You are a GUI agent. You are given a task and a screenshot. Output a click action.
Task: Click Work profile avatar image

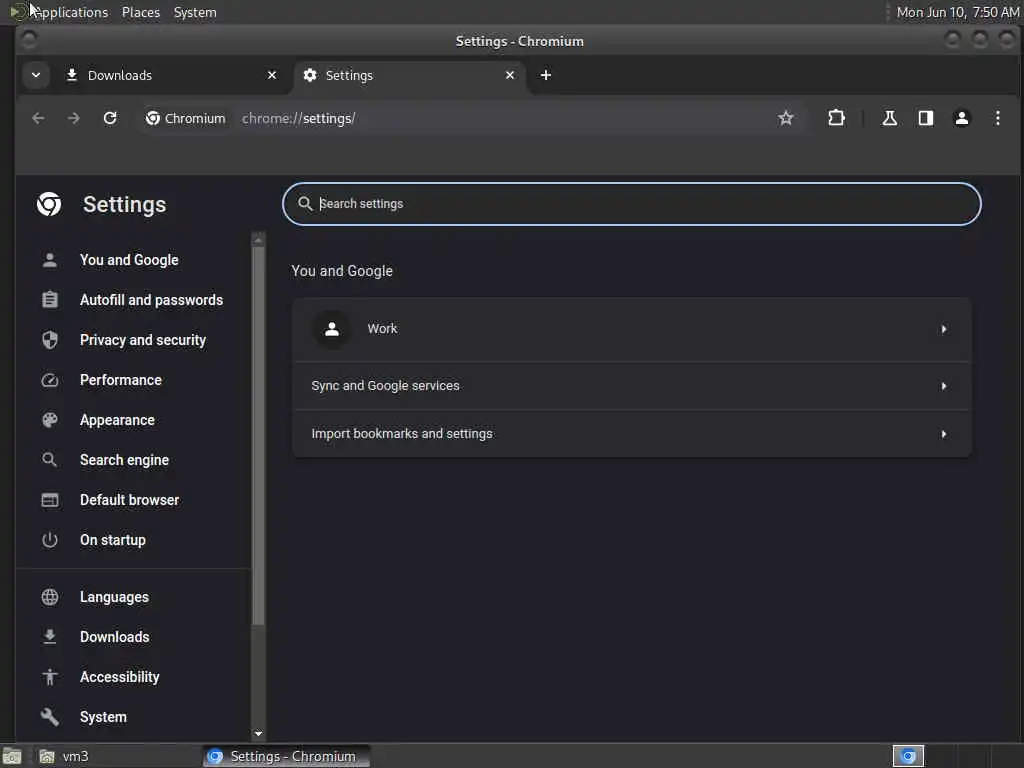[332, 329]
